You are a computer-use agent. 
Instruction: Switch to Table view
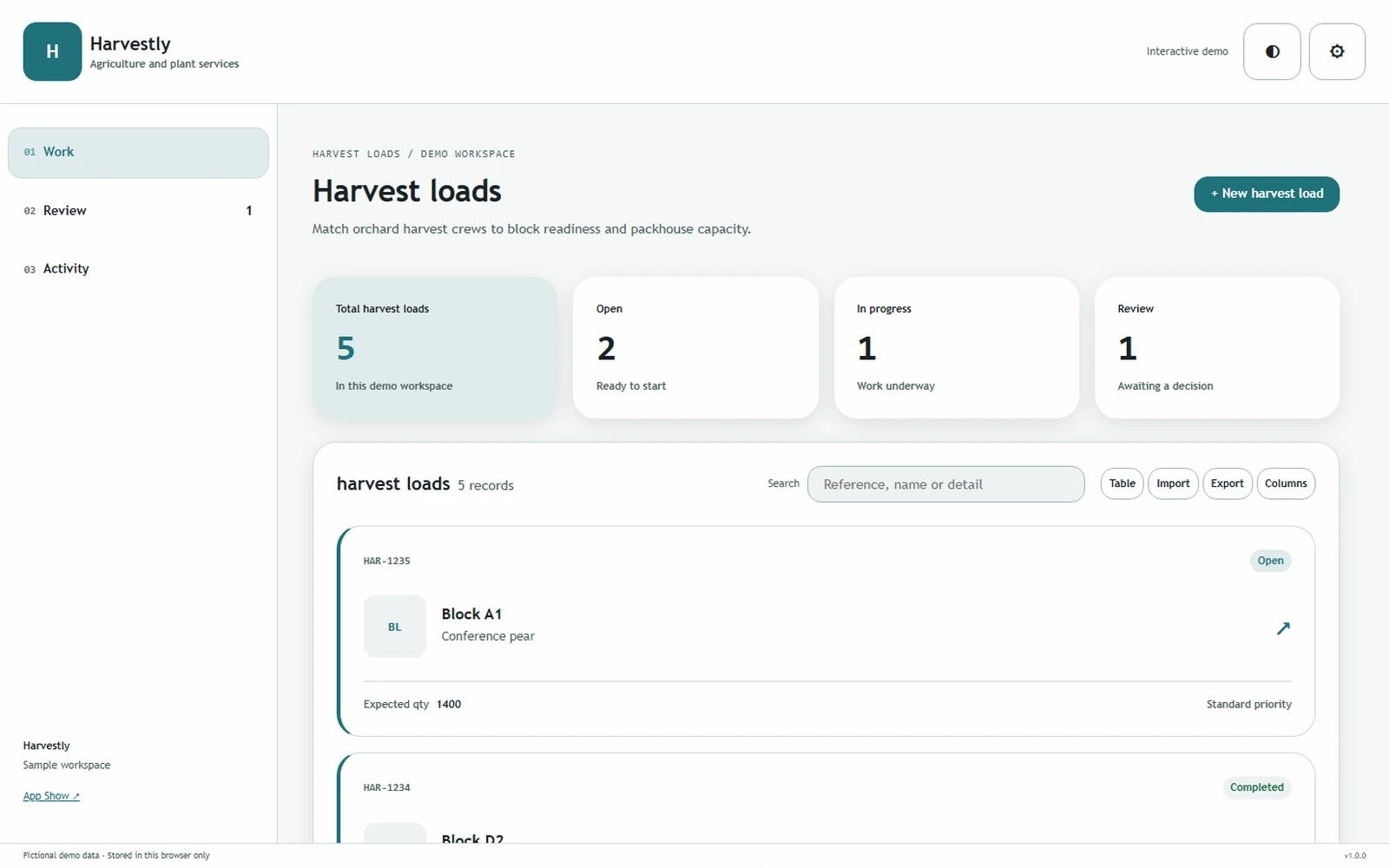click(x=1122, y=483)
